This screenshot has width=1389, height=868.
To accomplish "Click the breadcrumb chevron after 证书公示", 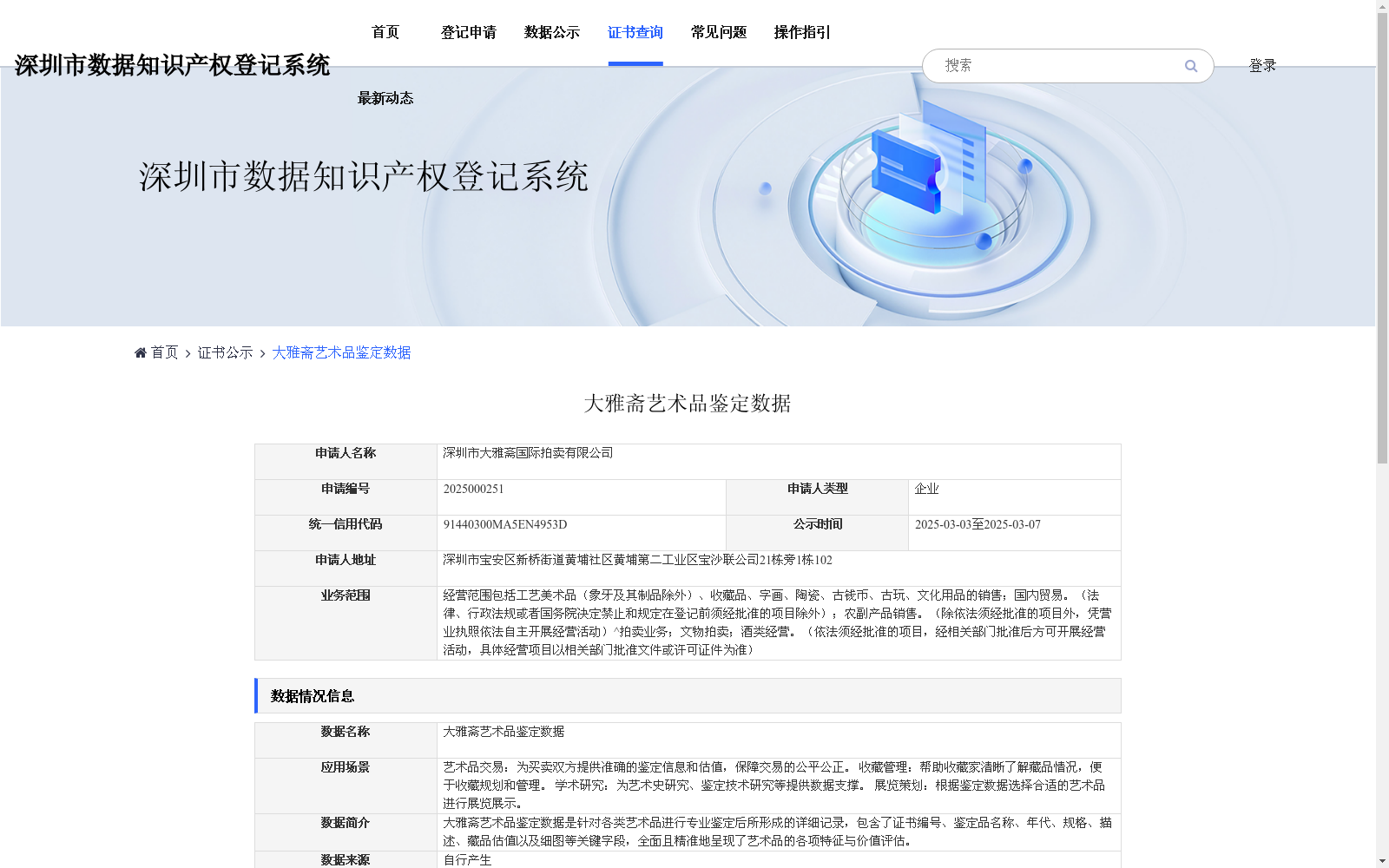I will click(261, 352).
